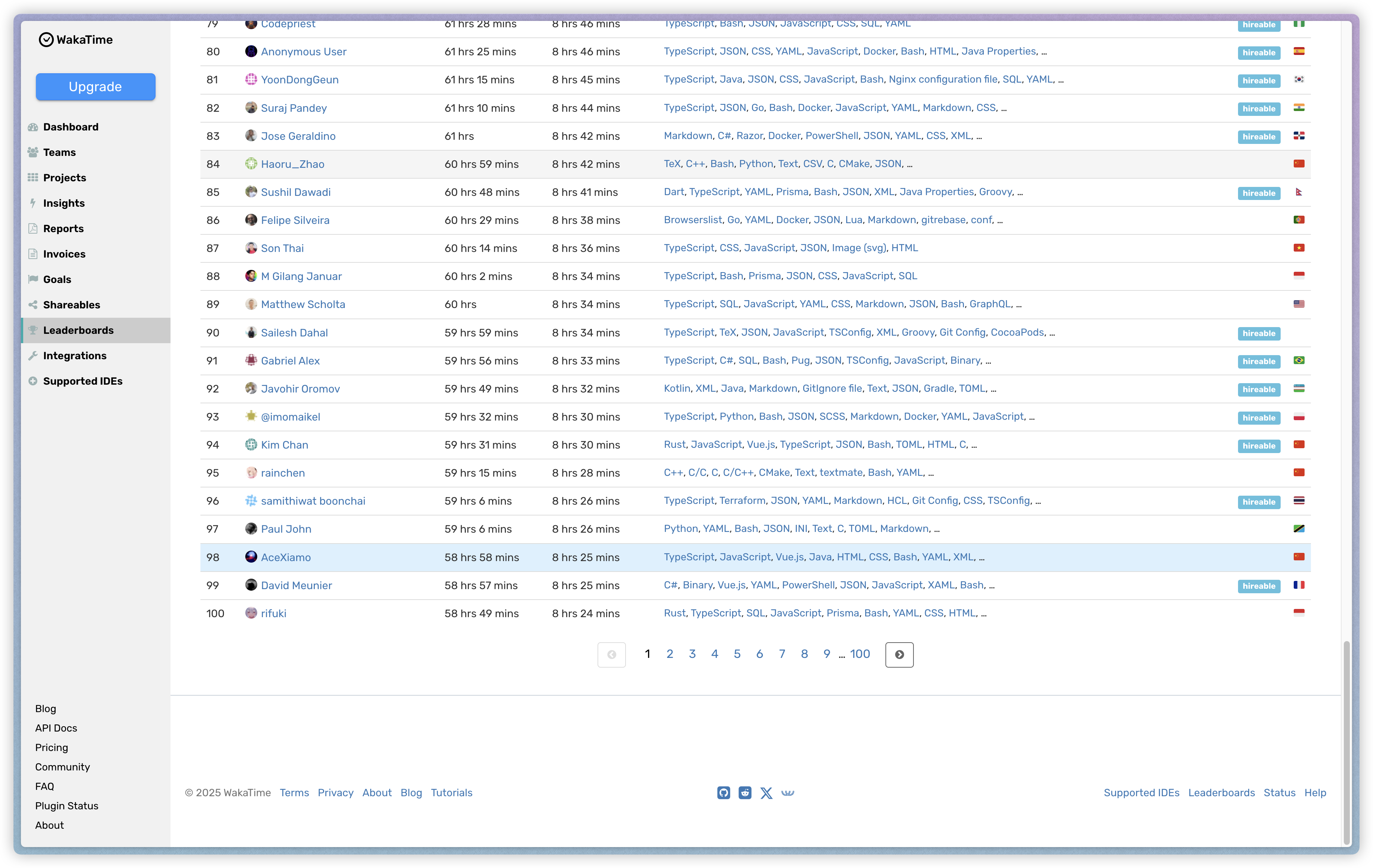This screenshot has height=868, width=1373.
Task: Click the previous page arrow button
Action: pyautogui.click(x=611, y=654)
